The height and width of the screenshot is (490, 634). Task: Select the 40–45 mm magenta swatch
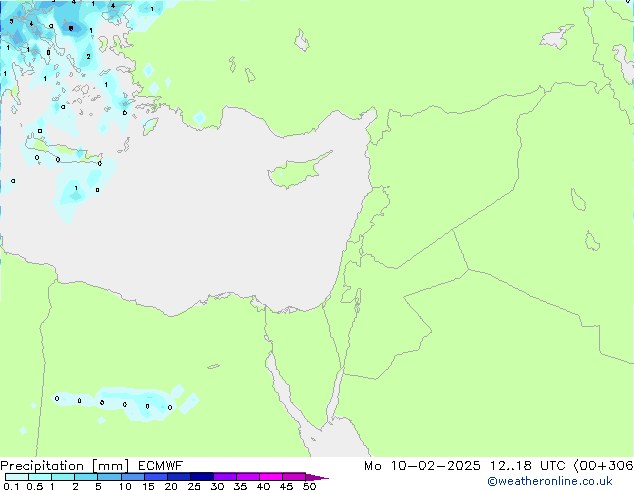click(271, 477)
